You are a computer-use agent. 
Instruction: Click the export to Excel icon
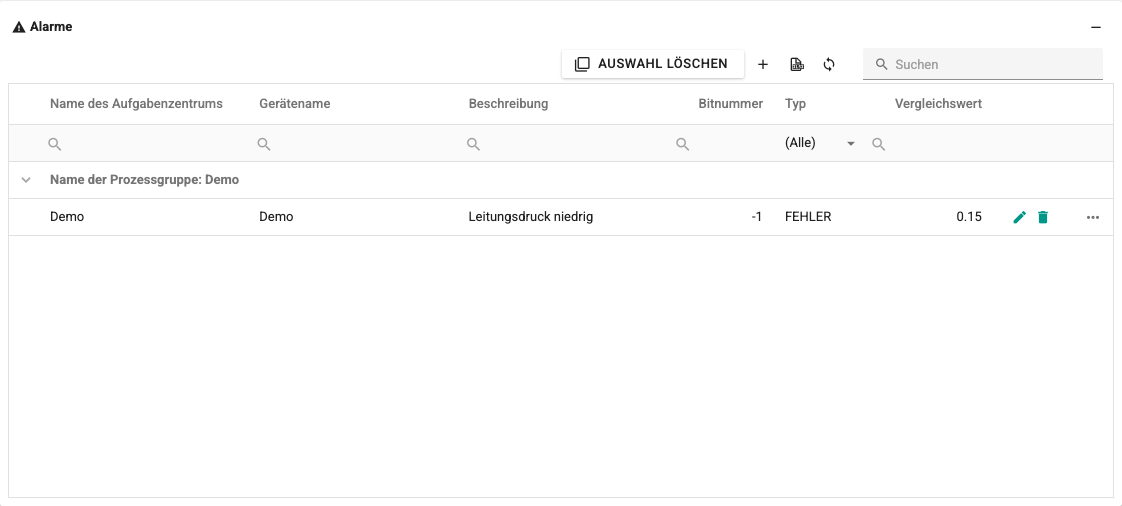pyautogui.click(x=796, y=64)
